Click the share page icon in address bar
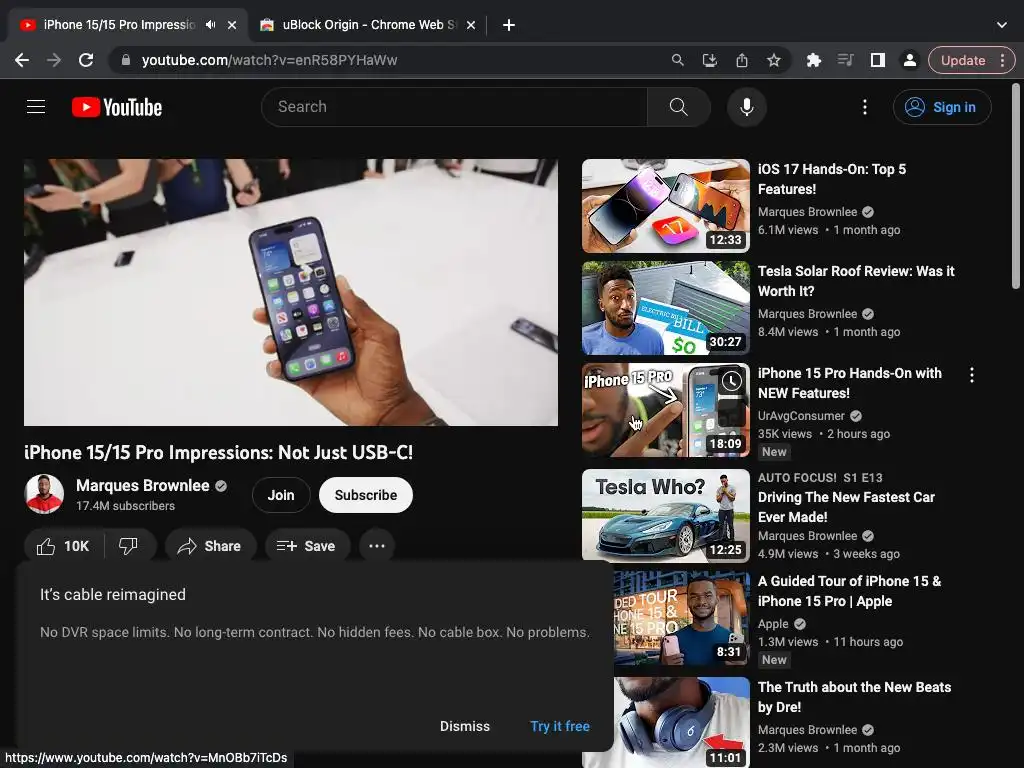This screenshot has width=1024, height=768. 742,60
